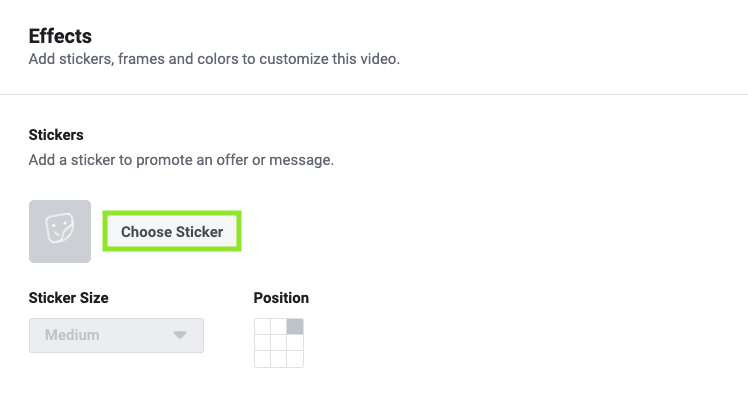The height and width of the screenshot is (396, 748).
Task: Select the highlighted top-right position cell
Action: pyautogui.click(x=295, y=327)
